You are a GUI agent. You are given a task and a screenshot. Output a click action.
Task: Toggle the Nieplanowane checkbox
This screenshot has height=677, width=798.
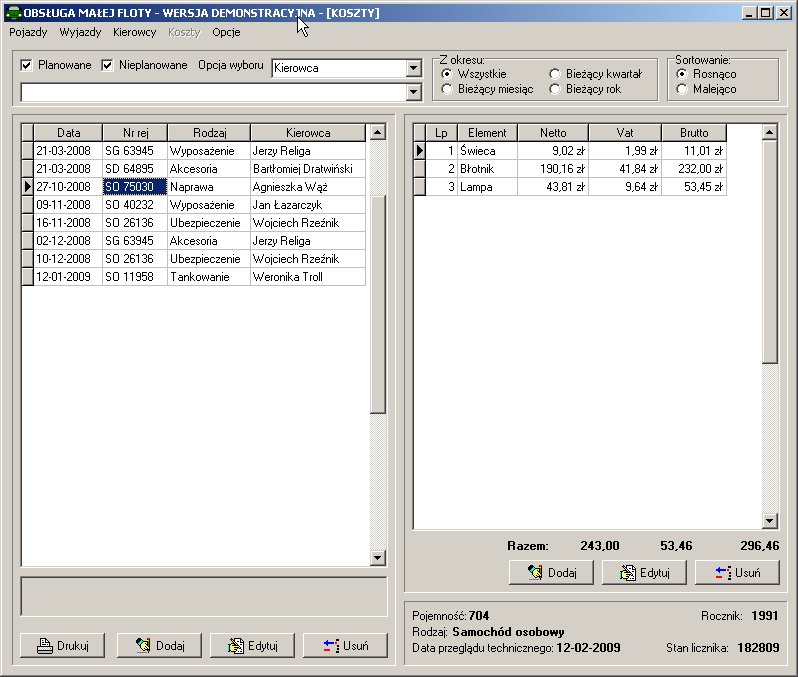[x=107, y=65]
